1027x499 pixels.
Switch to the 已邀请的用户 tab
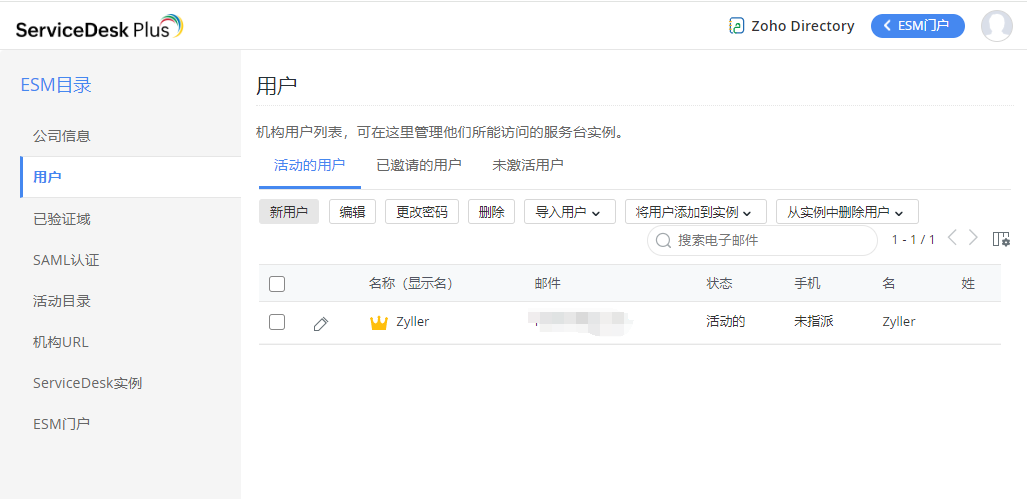click(418, 165)
